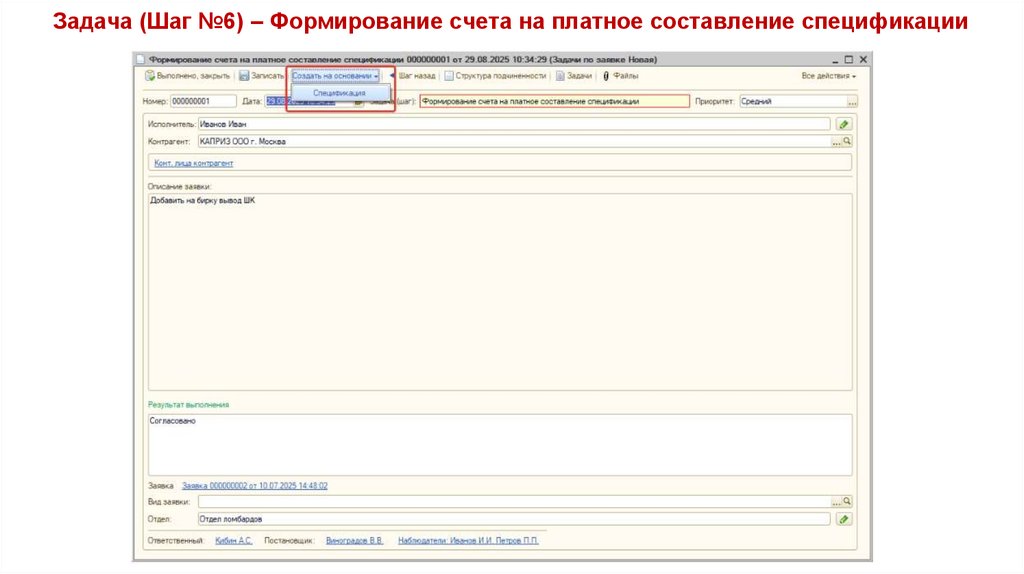1024x574 pixels.
Task: Open search icon for 'Контрагент' field
Action: (x=846, y=142)
